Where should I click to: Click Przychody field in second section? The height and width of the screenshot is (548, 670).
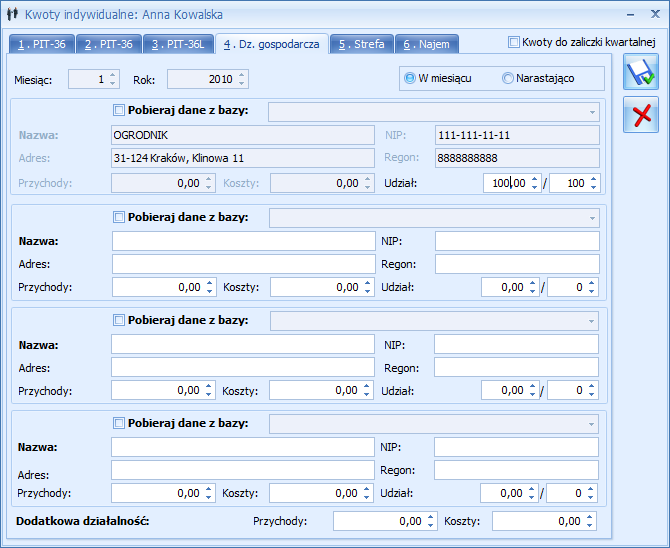164,287
